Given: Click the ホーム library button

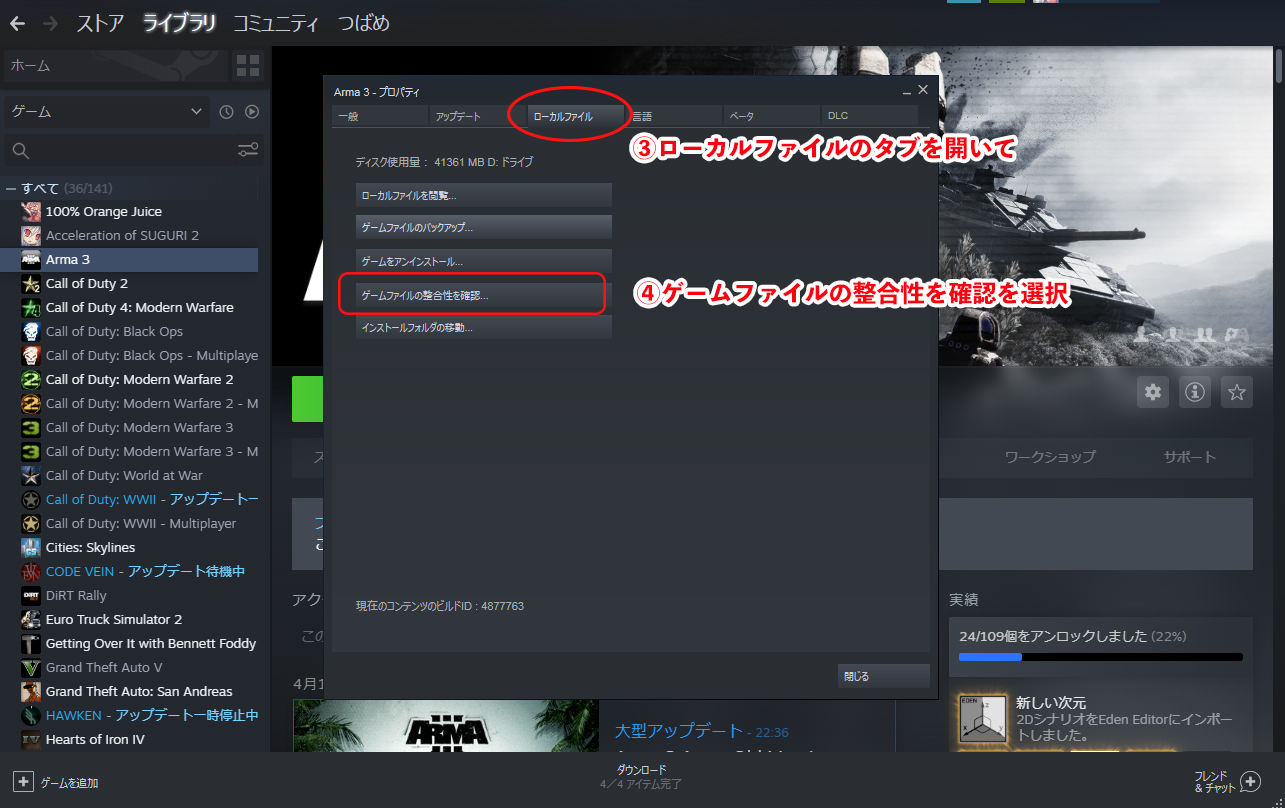Looking at the screenshot, I should click(116, 66).
